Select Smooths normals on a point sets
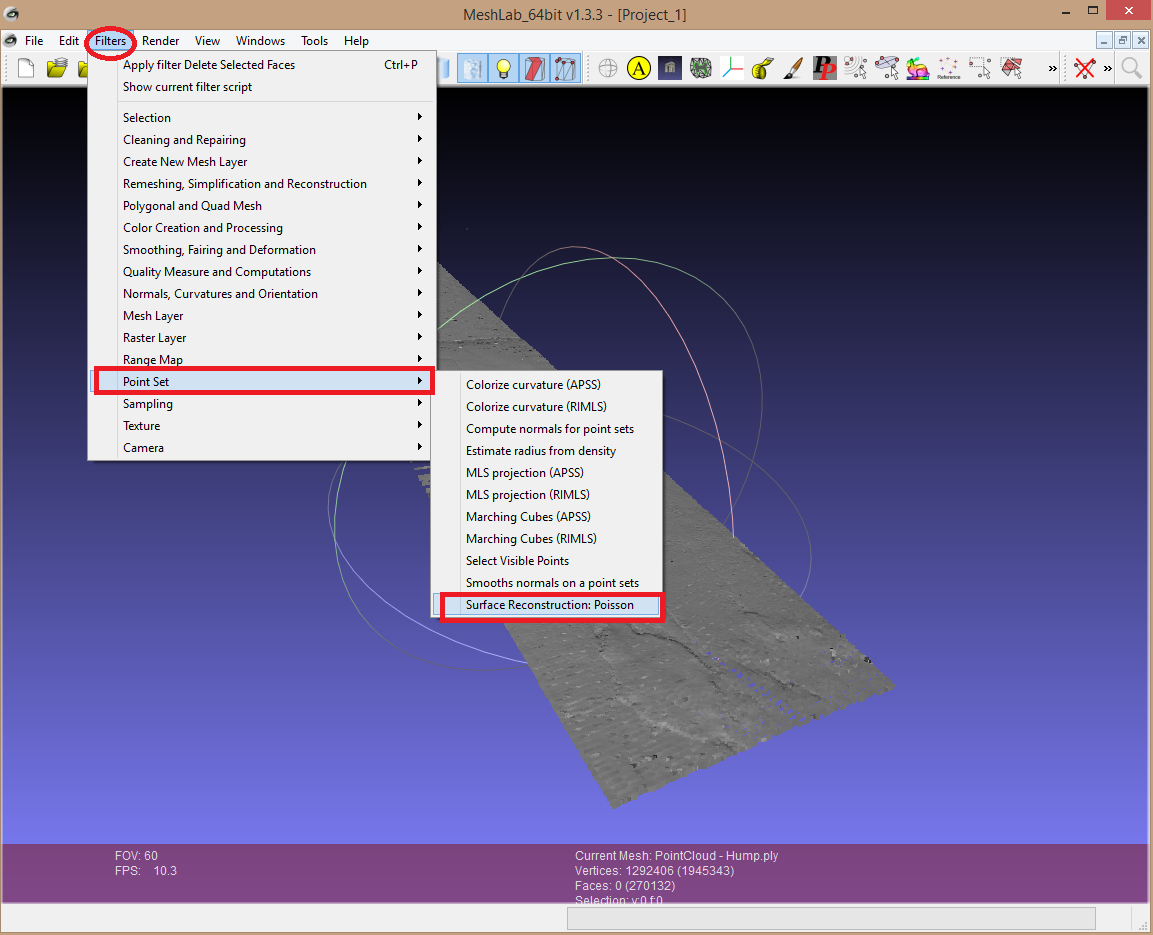 (546, 583)
